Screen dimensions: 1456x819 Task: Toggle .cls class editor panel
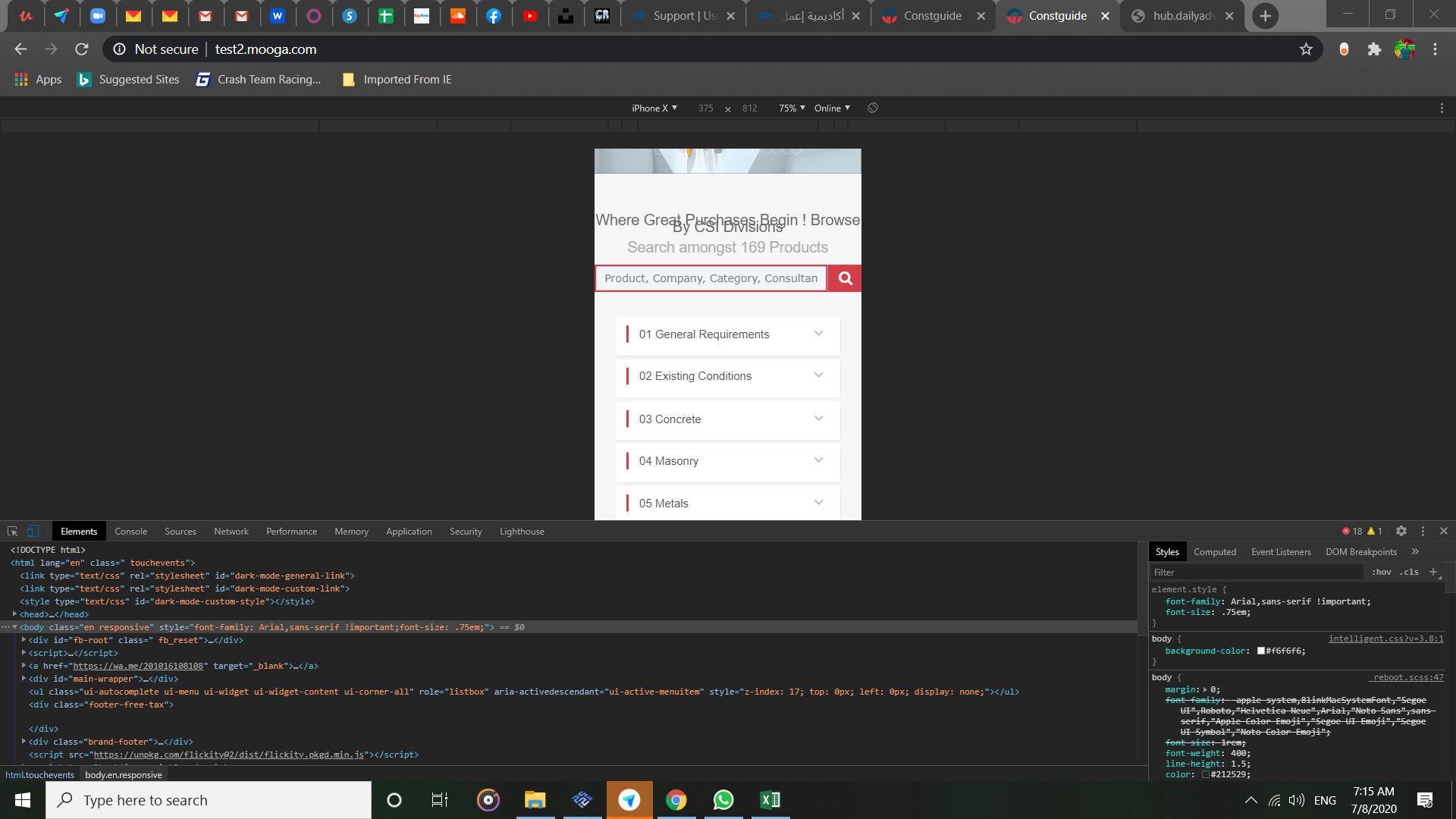coord(1410,572)
